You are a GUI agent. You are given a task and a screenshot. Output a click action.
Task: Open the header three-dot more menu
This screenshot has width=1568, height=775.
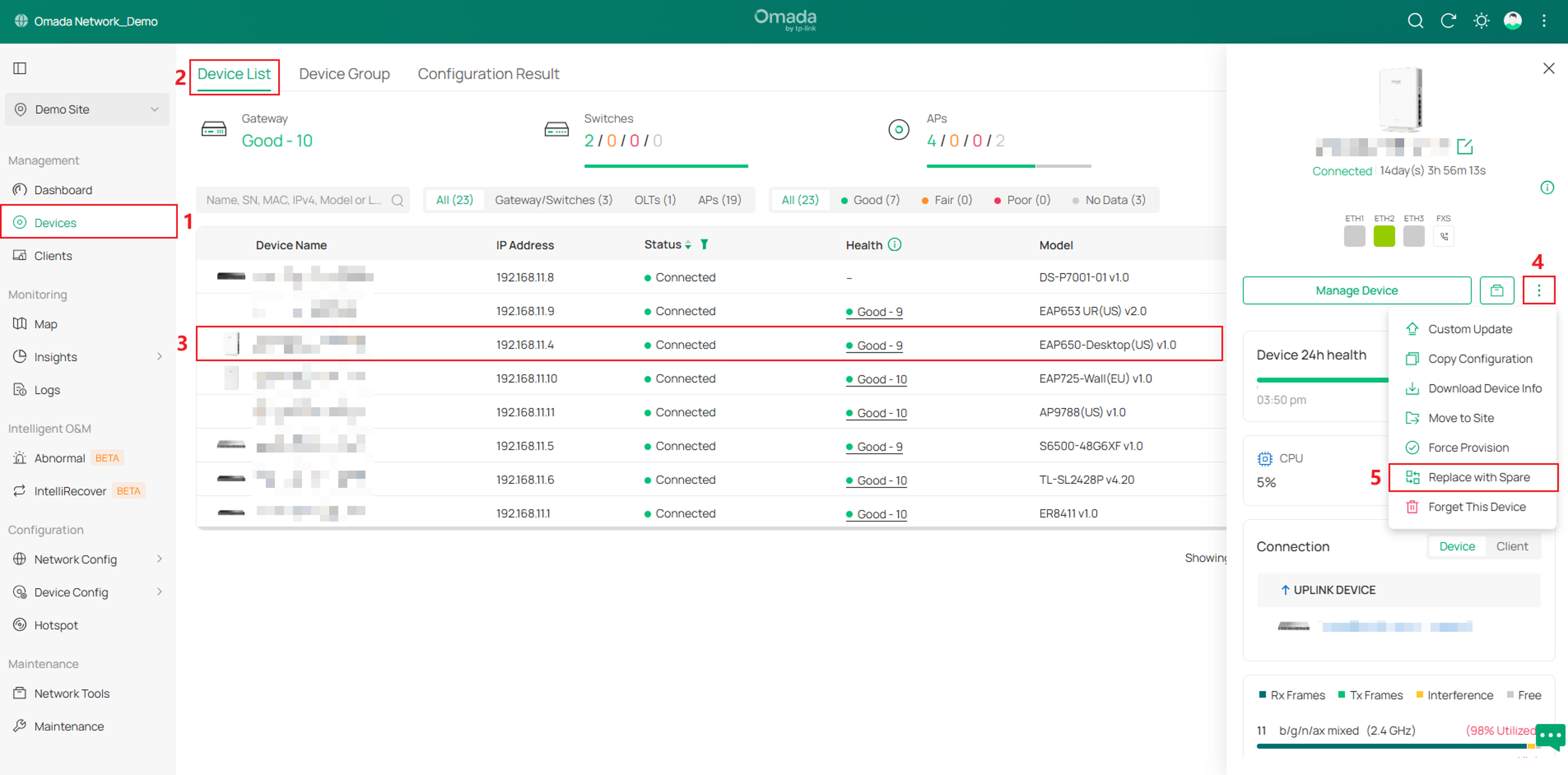point(1544,21)
